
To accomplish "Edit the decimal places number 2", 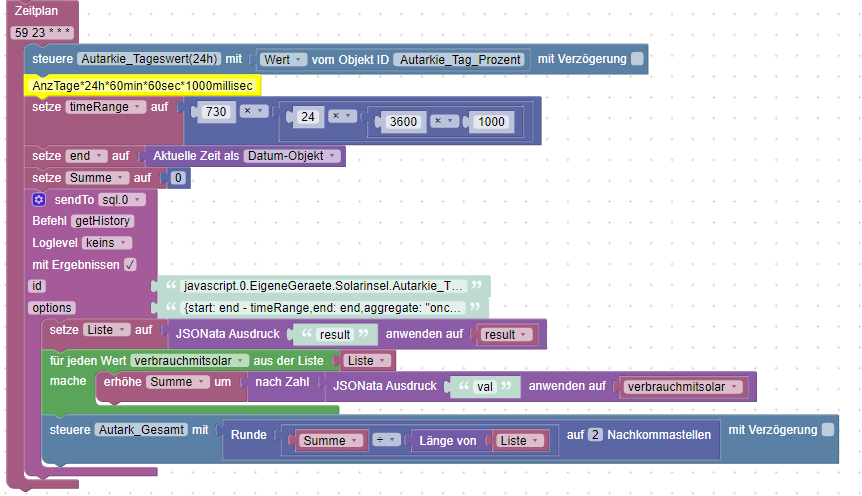I will 595,434.
